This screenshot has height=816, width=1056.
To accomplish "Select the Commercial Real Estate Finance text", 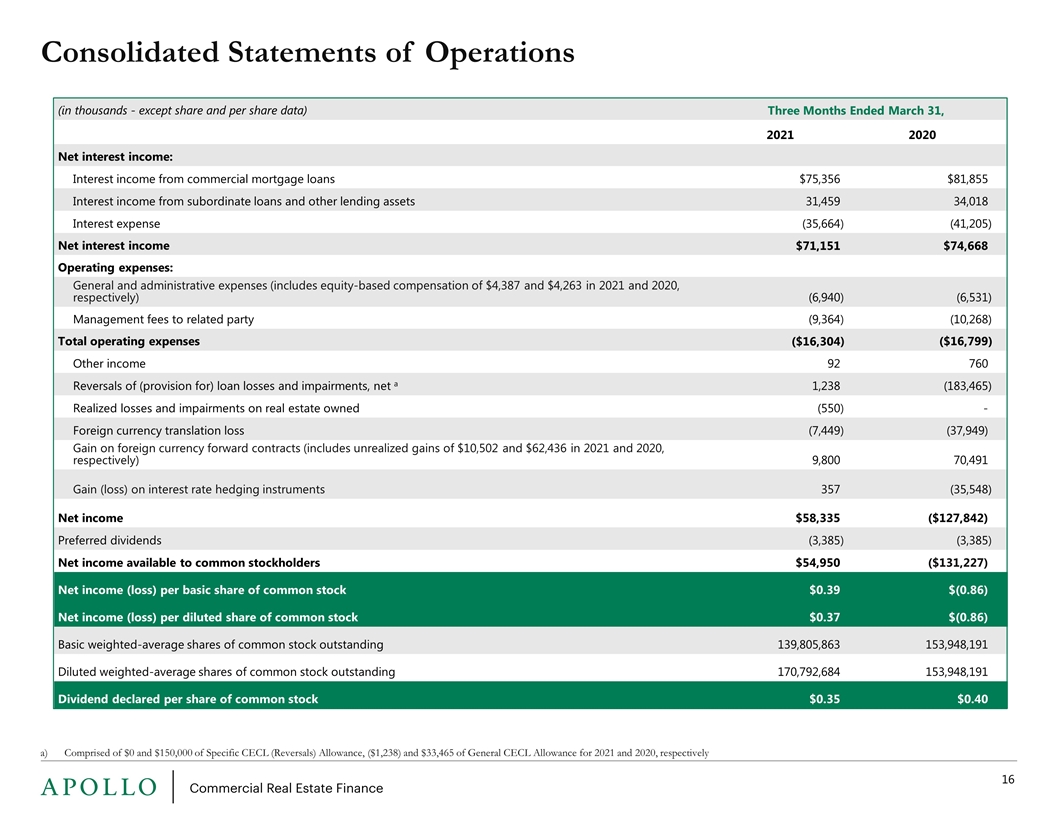I will (x=286, y=788).
